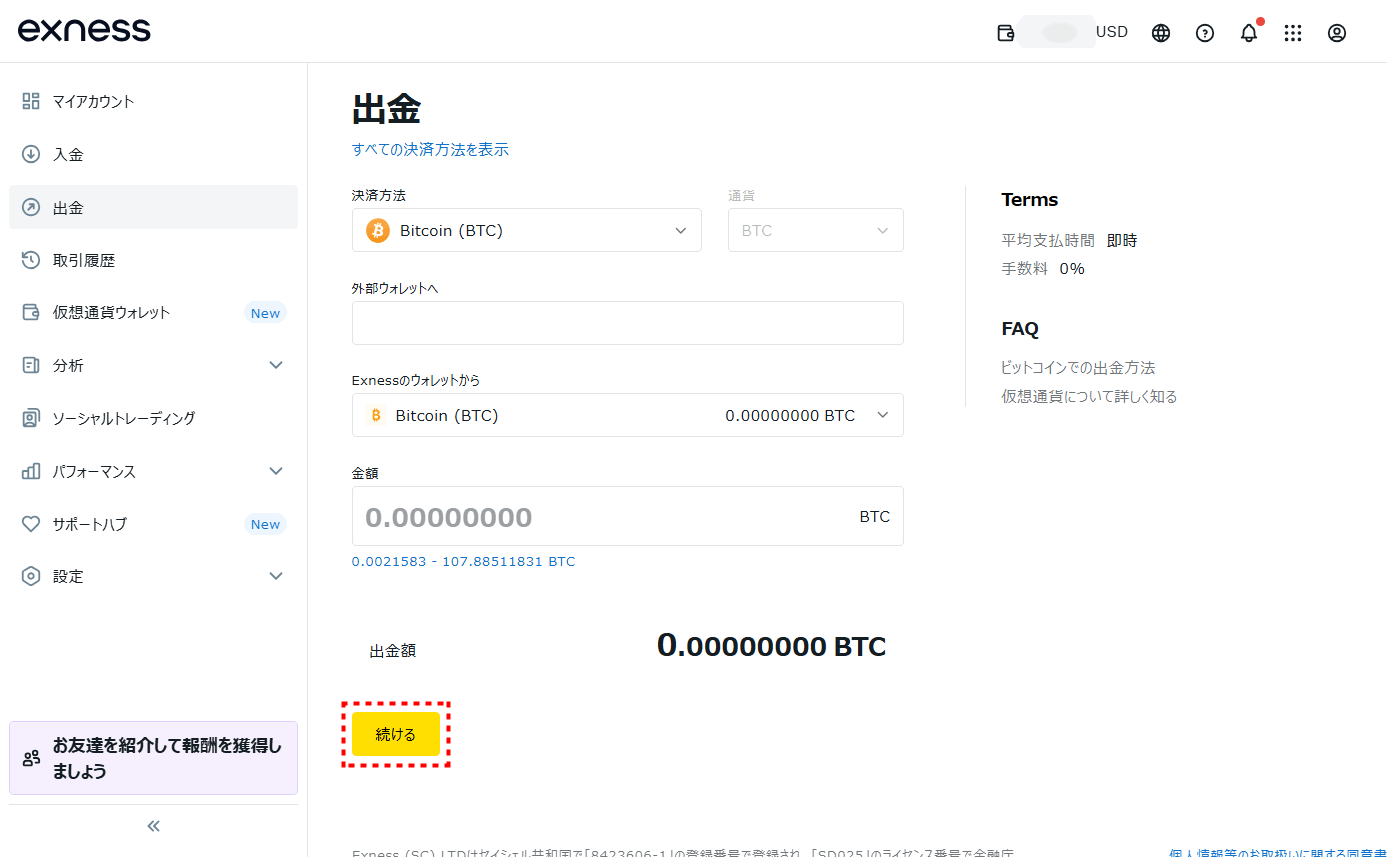
Task: Expand the 分析 submenu chevron
Action: click(277, 365)
